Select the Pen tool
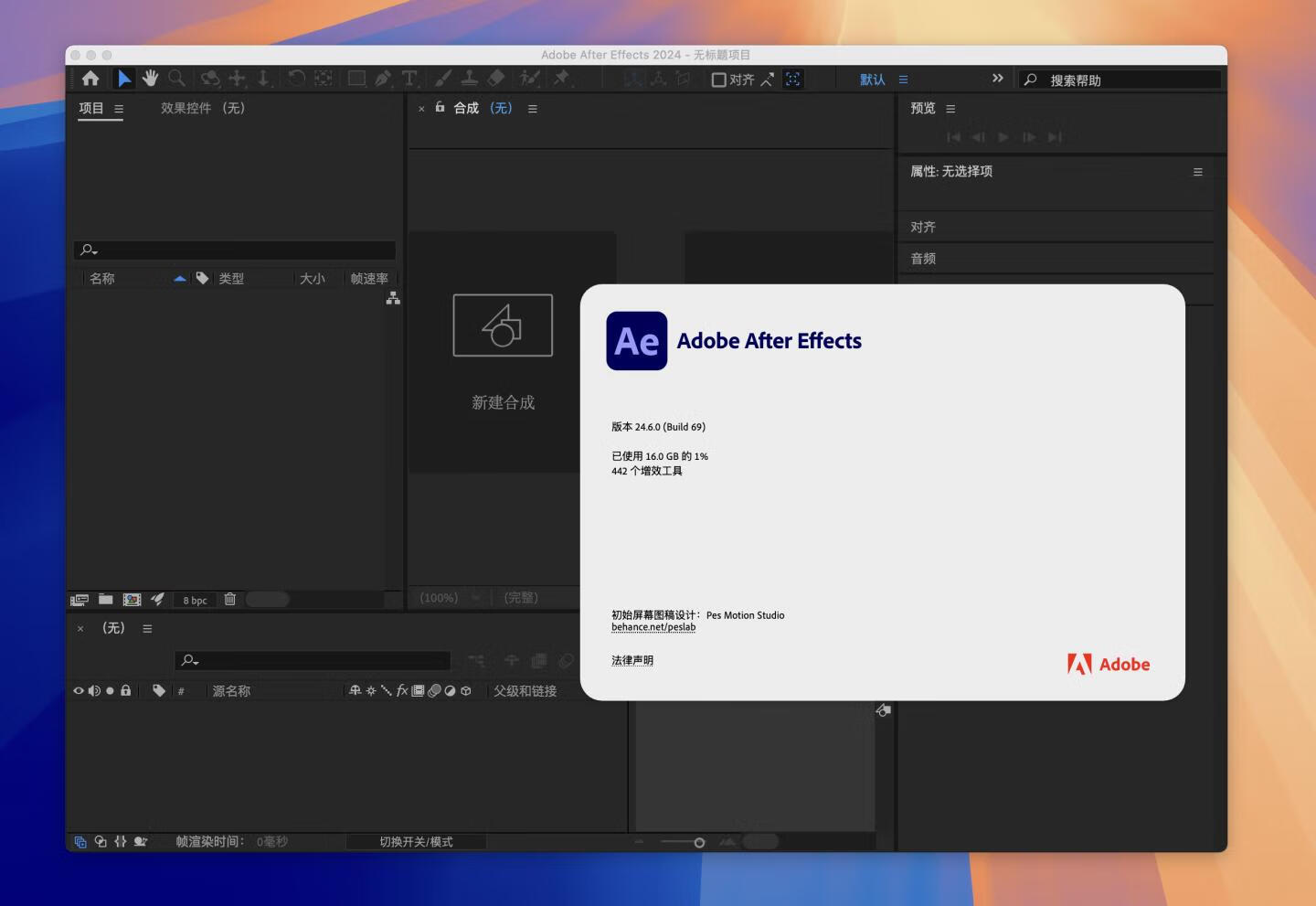The height and width of the screenshot is (906, 1316). [383, 79]
